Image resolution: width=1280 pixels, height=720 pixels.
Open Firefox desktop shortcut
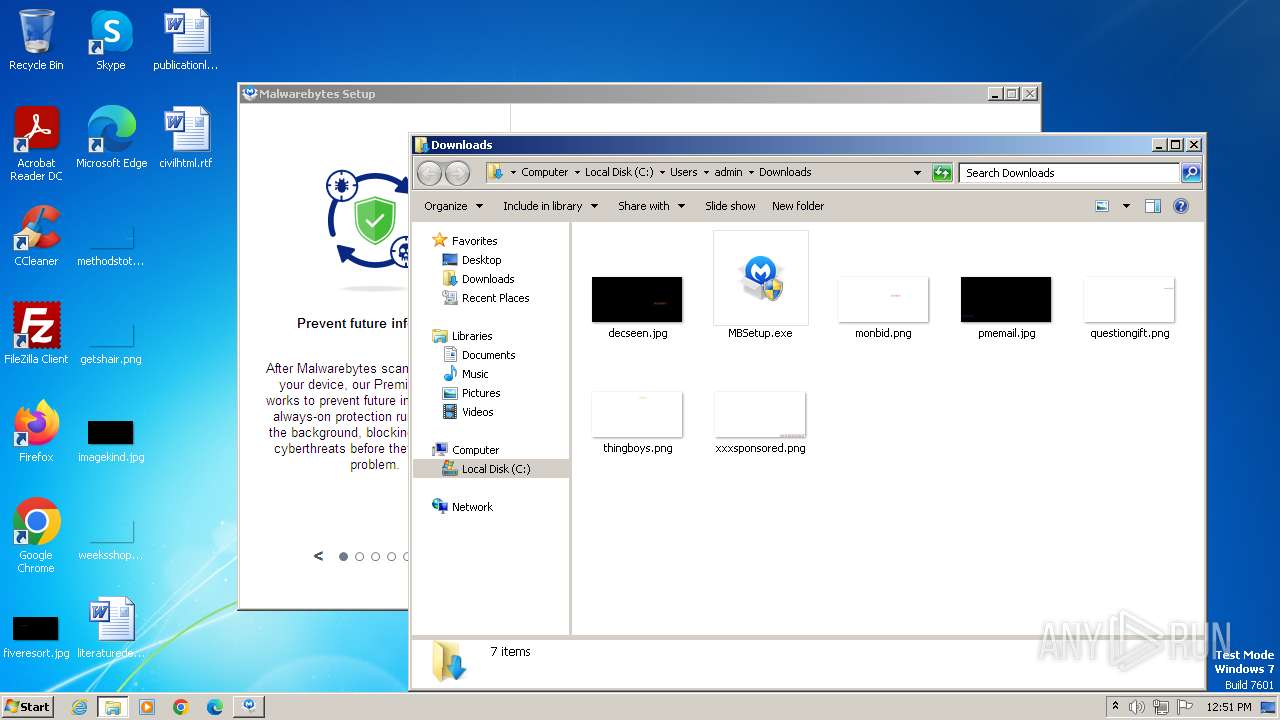pos(36,431)
